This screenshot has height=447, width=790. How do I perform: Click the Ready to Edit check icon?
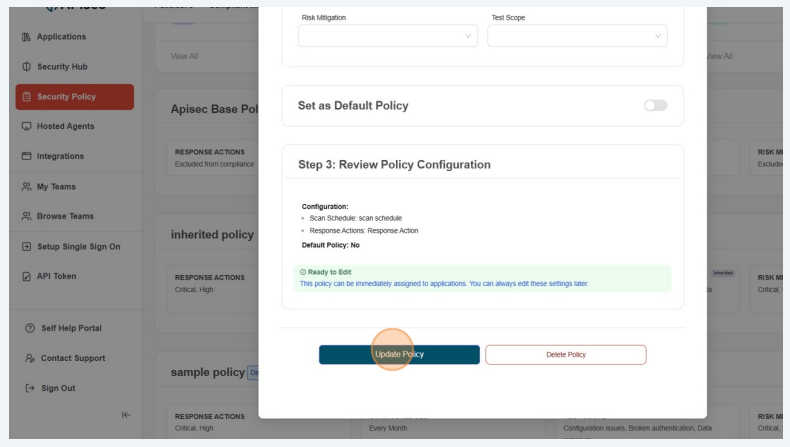[303, 272]
